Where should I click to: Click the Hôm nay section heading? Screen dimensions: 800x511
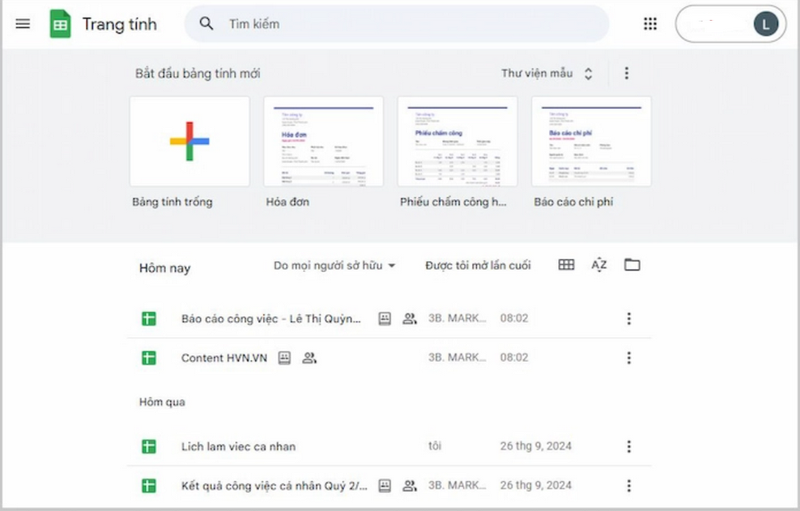point(165,268)
